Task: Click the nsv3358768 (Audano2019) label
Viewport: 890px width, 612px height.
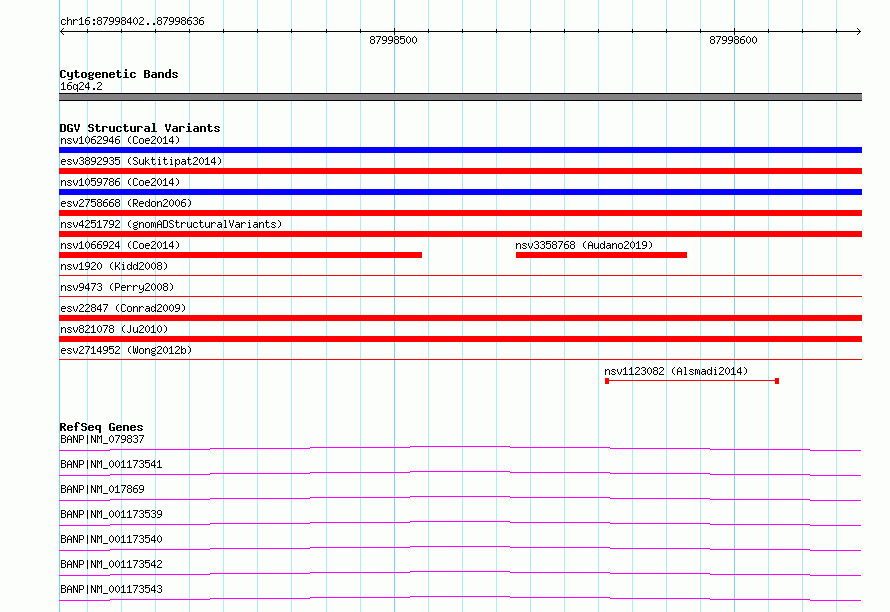Action: 584,245
